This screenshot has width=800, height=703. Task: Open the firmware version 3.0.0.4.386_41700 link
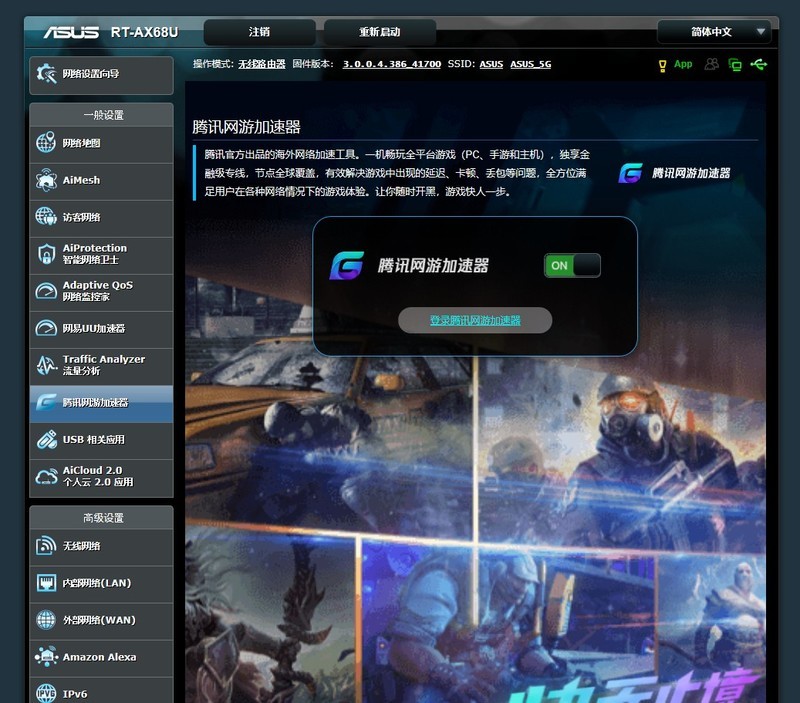390,63
